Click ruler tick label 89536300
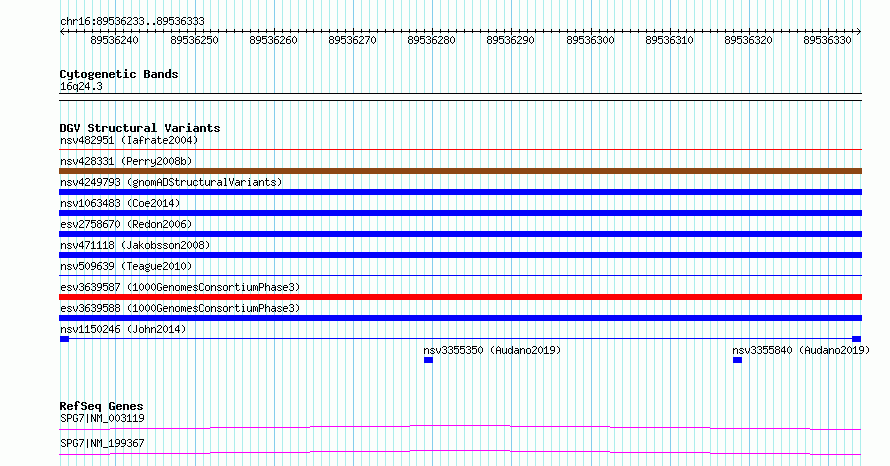Screen dimensions: 890x466 click(590, 40)
